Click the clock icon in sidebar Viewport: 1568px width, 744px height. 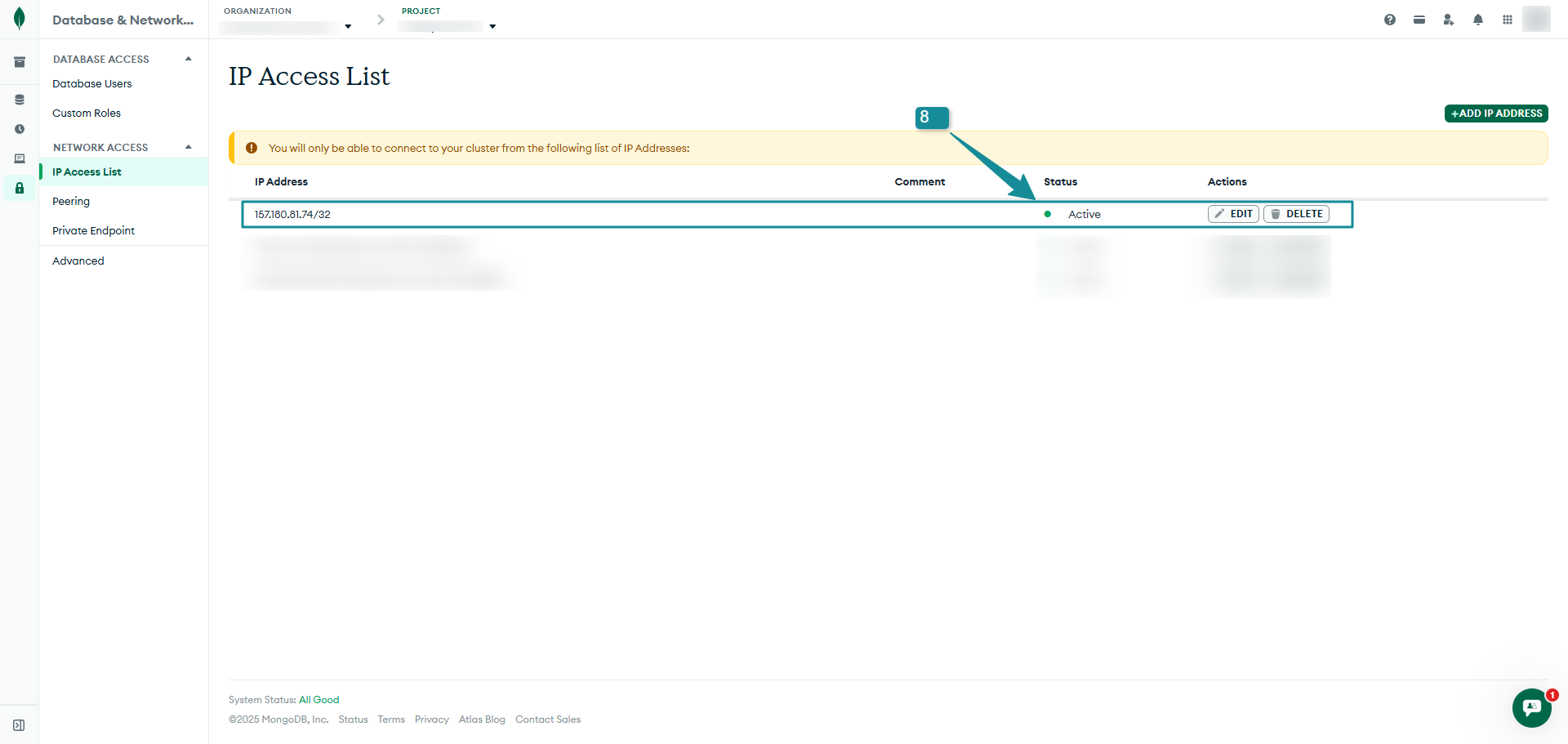pos(20,129)
